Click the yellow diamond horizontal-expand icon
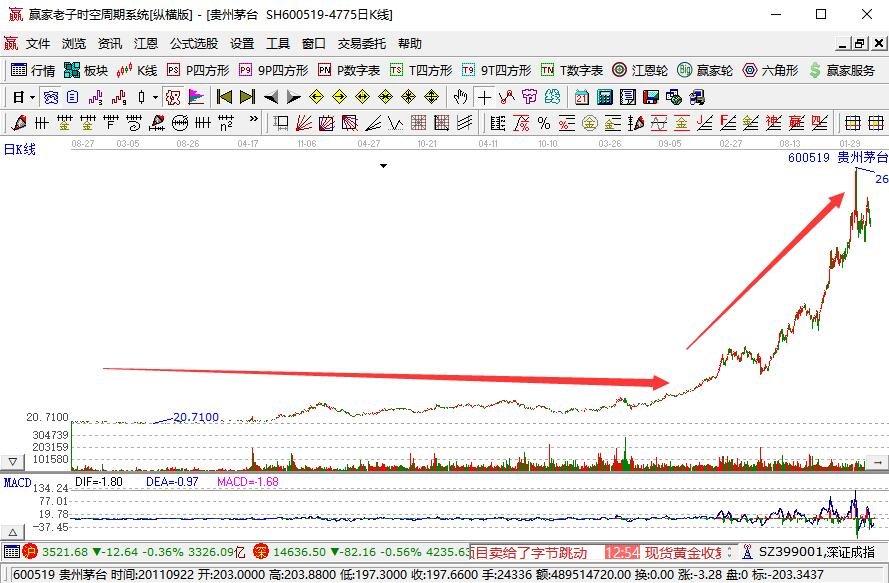Screen dimensions: 889x583 [362, 97]
